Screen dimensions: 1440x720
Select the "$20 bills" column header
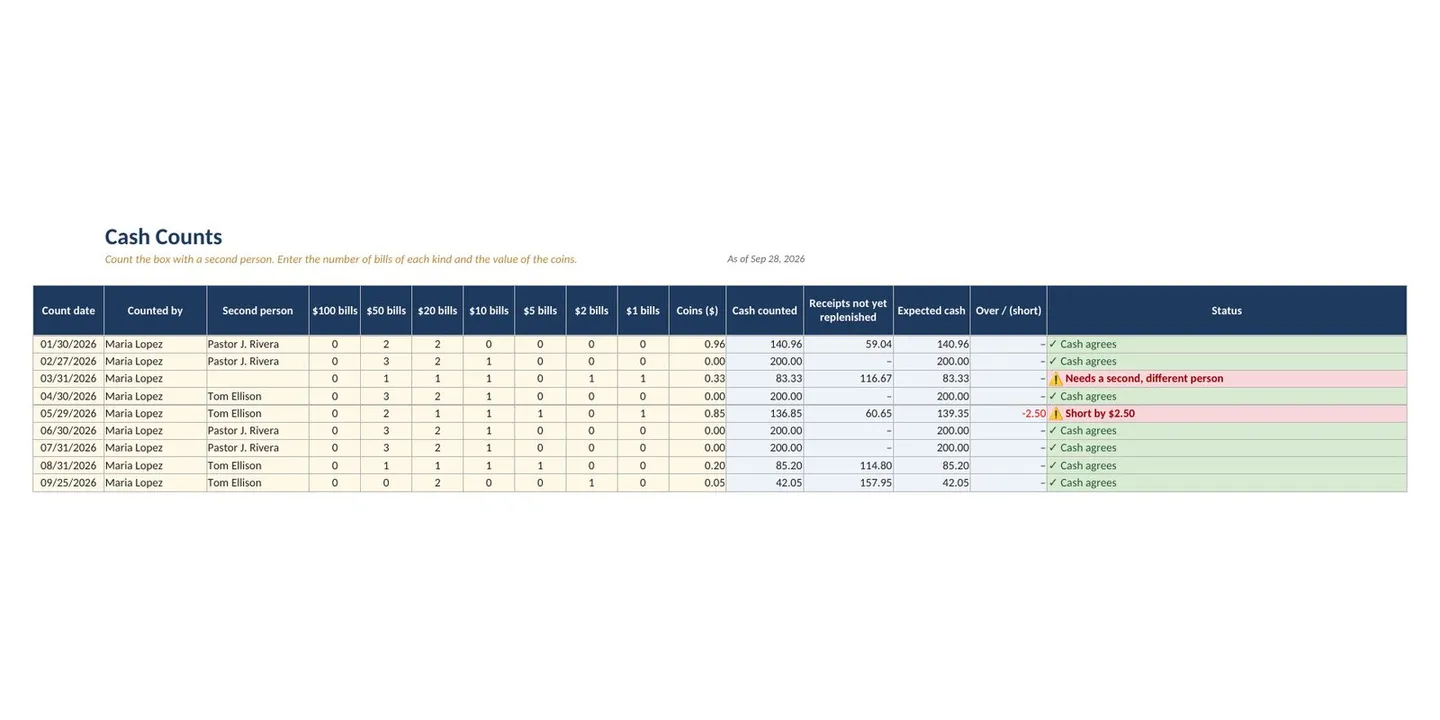(x=437, y=311)
